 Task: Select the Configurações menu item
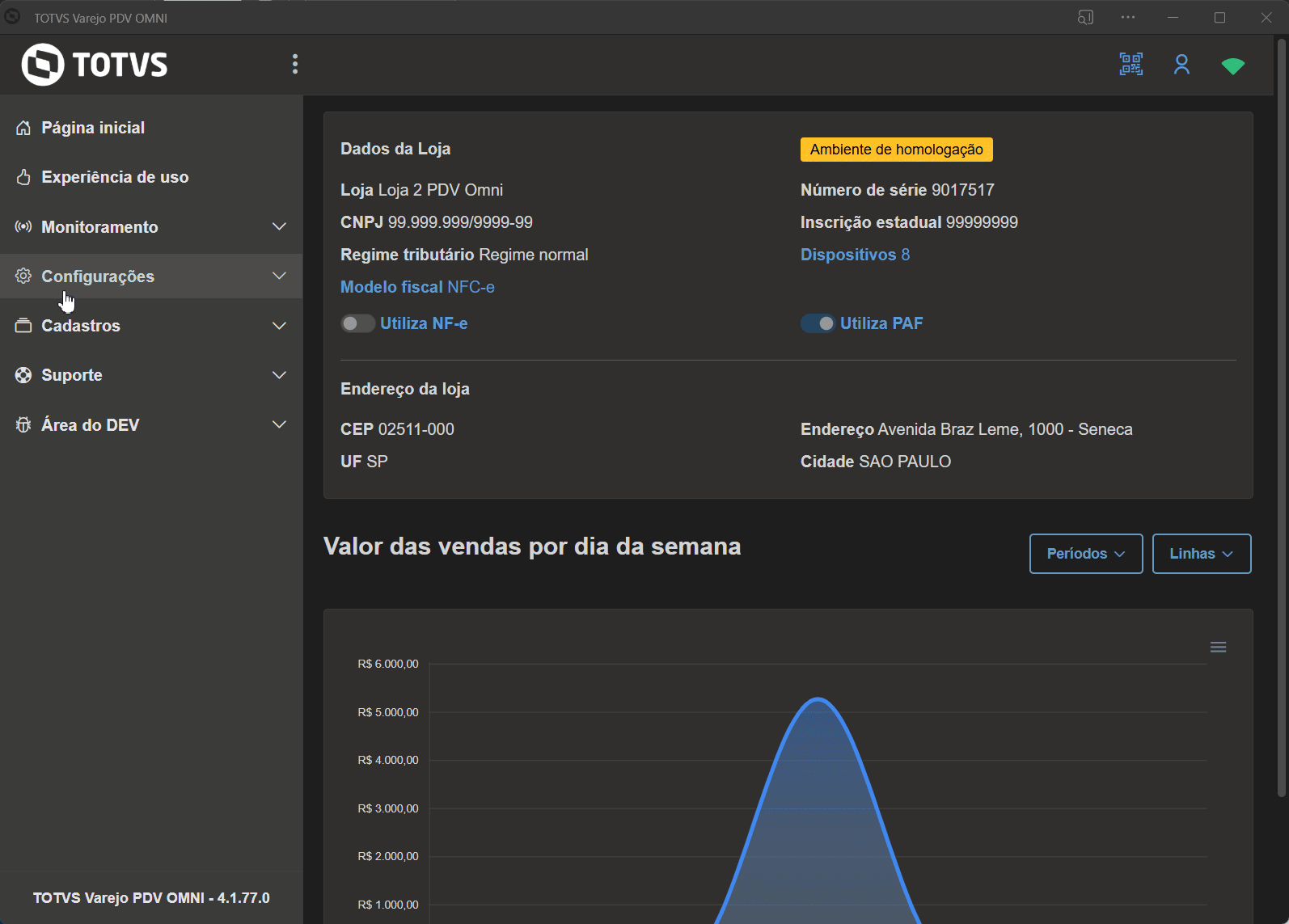click(x=151, y=276)
